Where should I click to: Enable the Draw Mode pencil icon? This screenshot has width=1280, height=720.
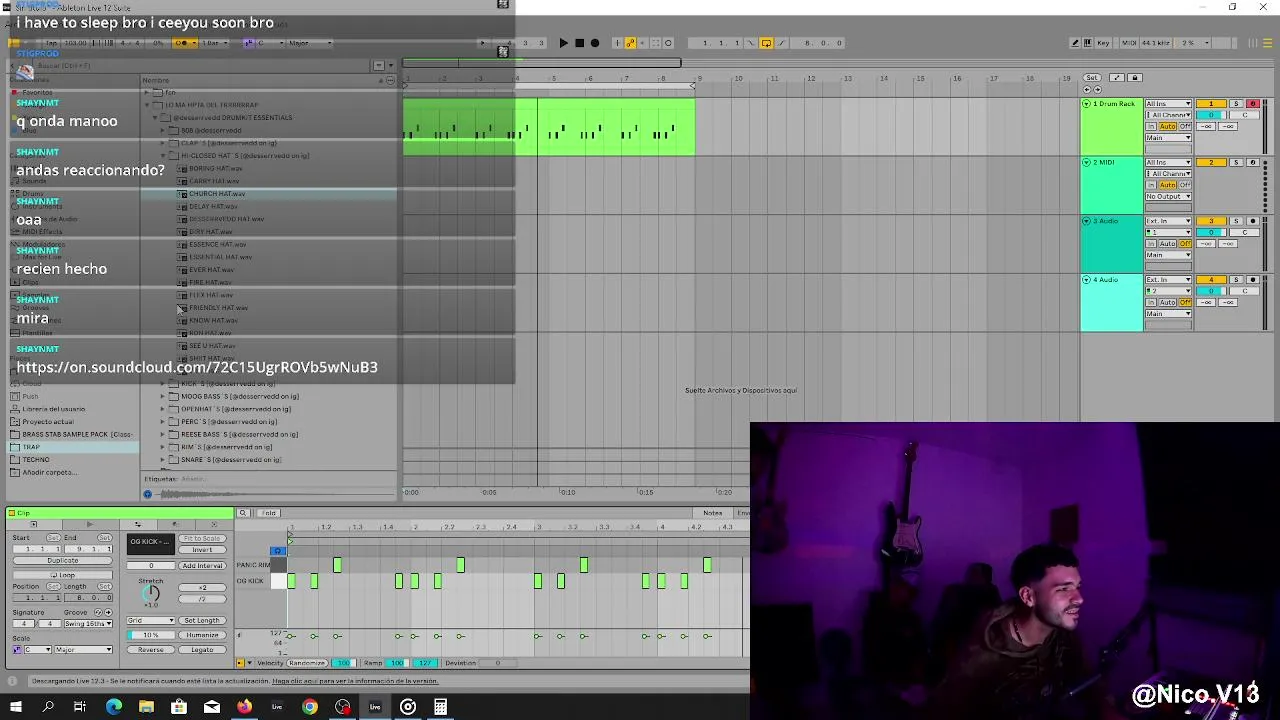pos(1075,43)
